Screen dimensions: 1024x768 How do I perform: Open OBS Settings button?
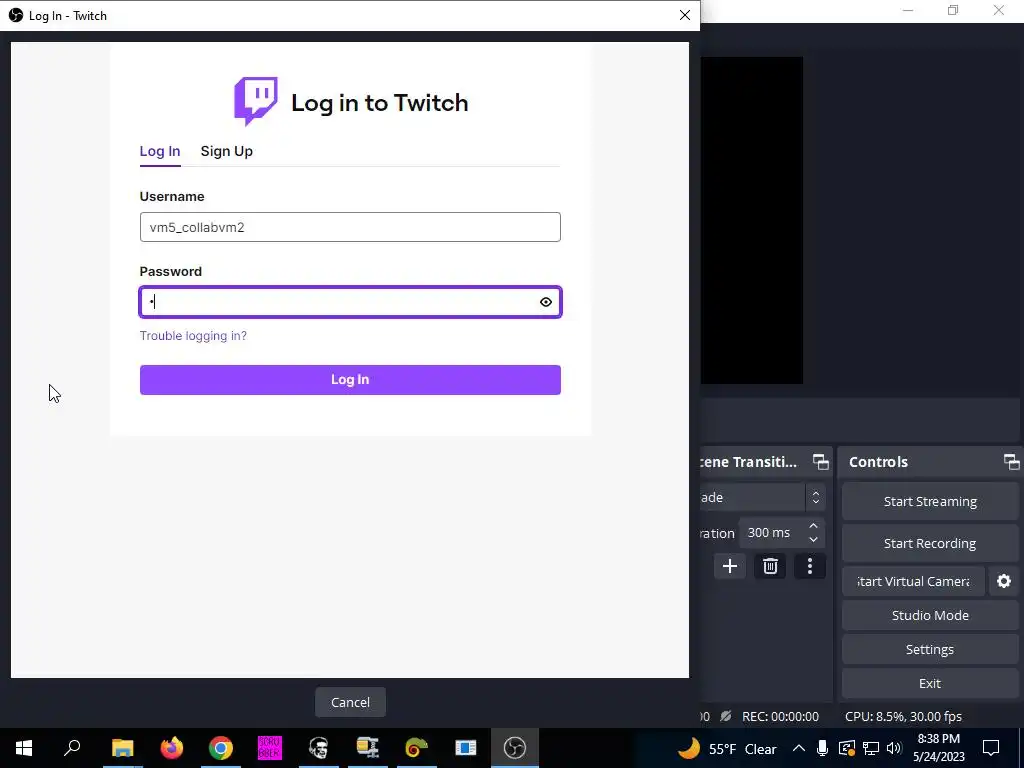[930, 649]
